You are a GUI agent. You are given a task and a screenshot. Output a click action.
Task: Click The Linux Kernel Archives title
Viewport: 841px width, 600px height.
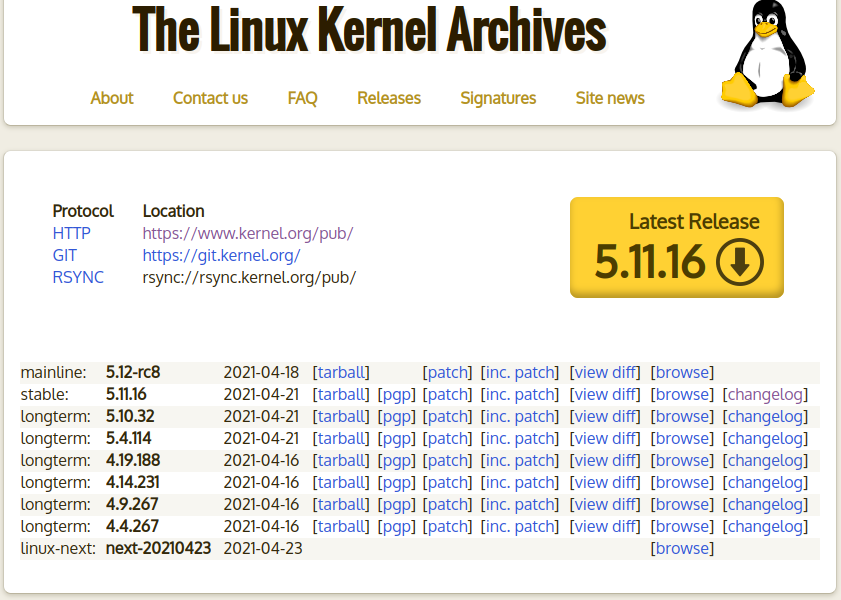pos(369,29)
